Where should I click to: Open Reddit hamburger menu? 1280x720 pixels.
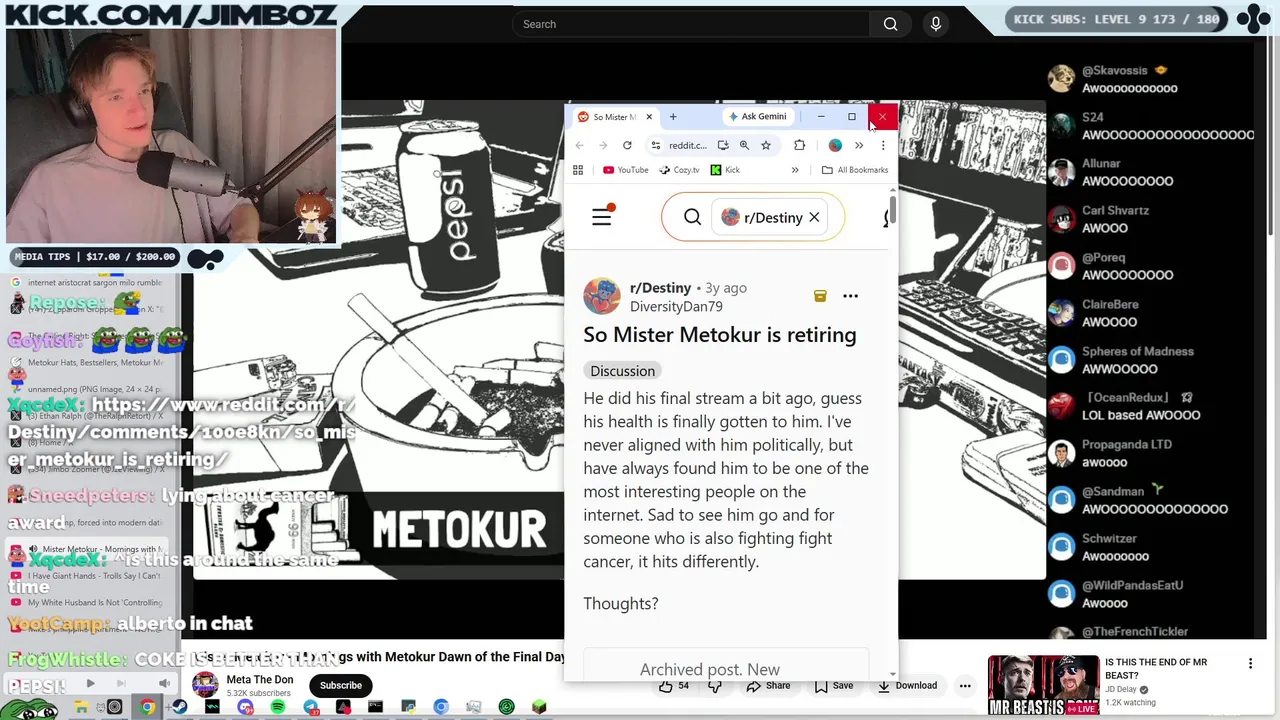pos(601,216)
